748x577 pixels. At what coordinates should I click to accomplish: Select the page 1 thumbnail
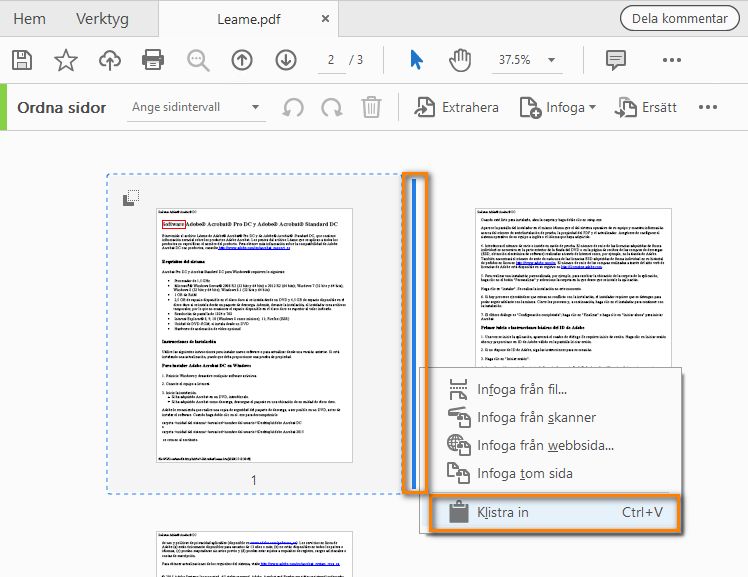(x=254, y=335)
